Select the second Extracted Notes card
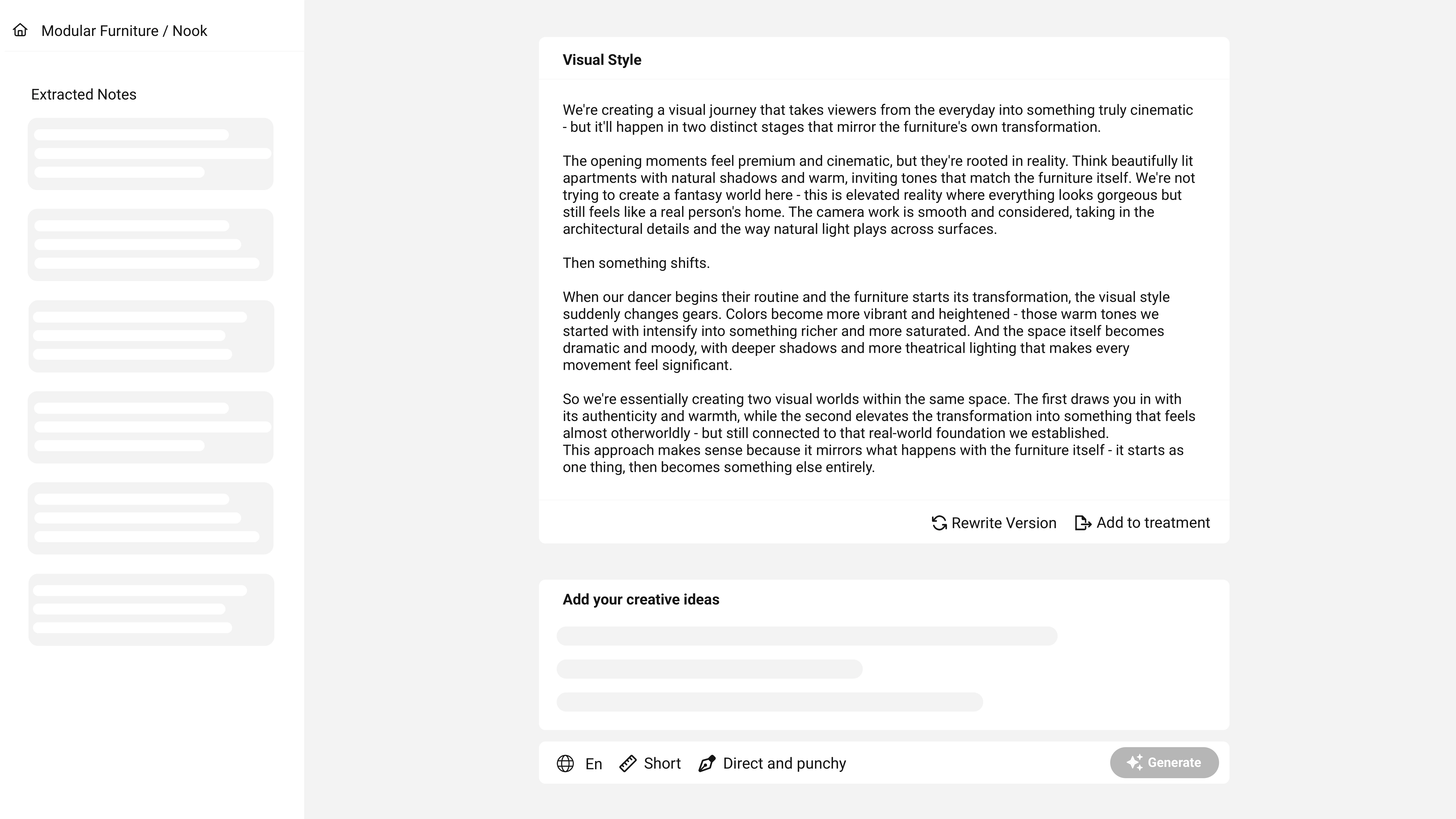 click(150, 245)
